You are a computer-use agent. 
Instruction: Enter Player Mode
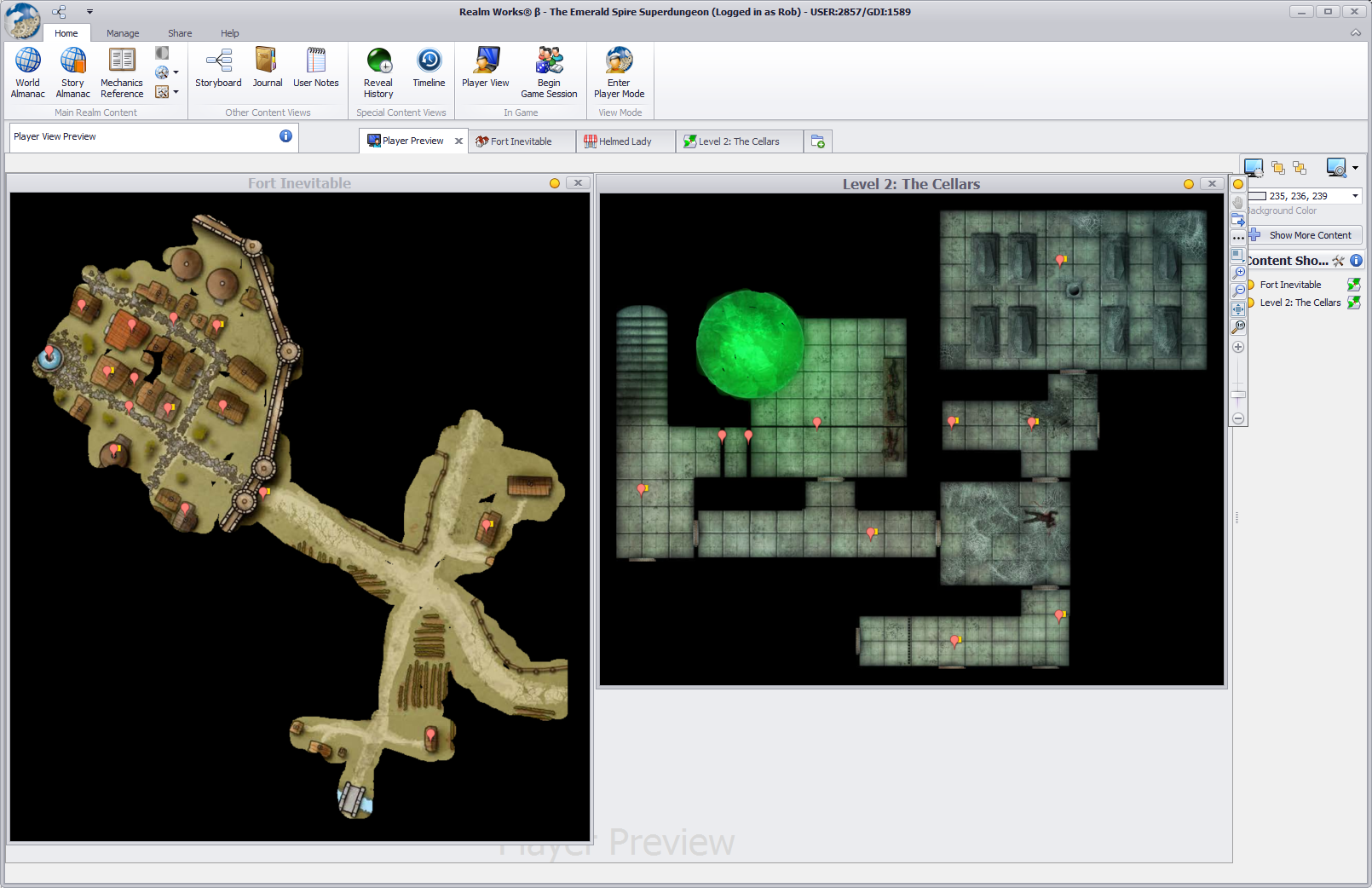(619, 73)
